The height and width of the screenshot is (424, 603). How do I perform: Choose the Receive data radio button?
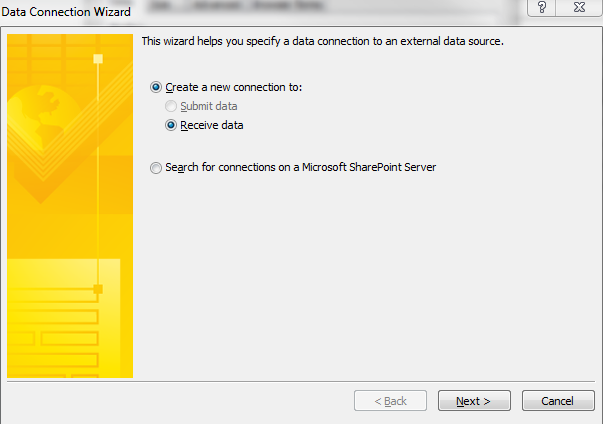click(x=171, y=125)
